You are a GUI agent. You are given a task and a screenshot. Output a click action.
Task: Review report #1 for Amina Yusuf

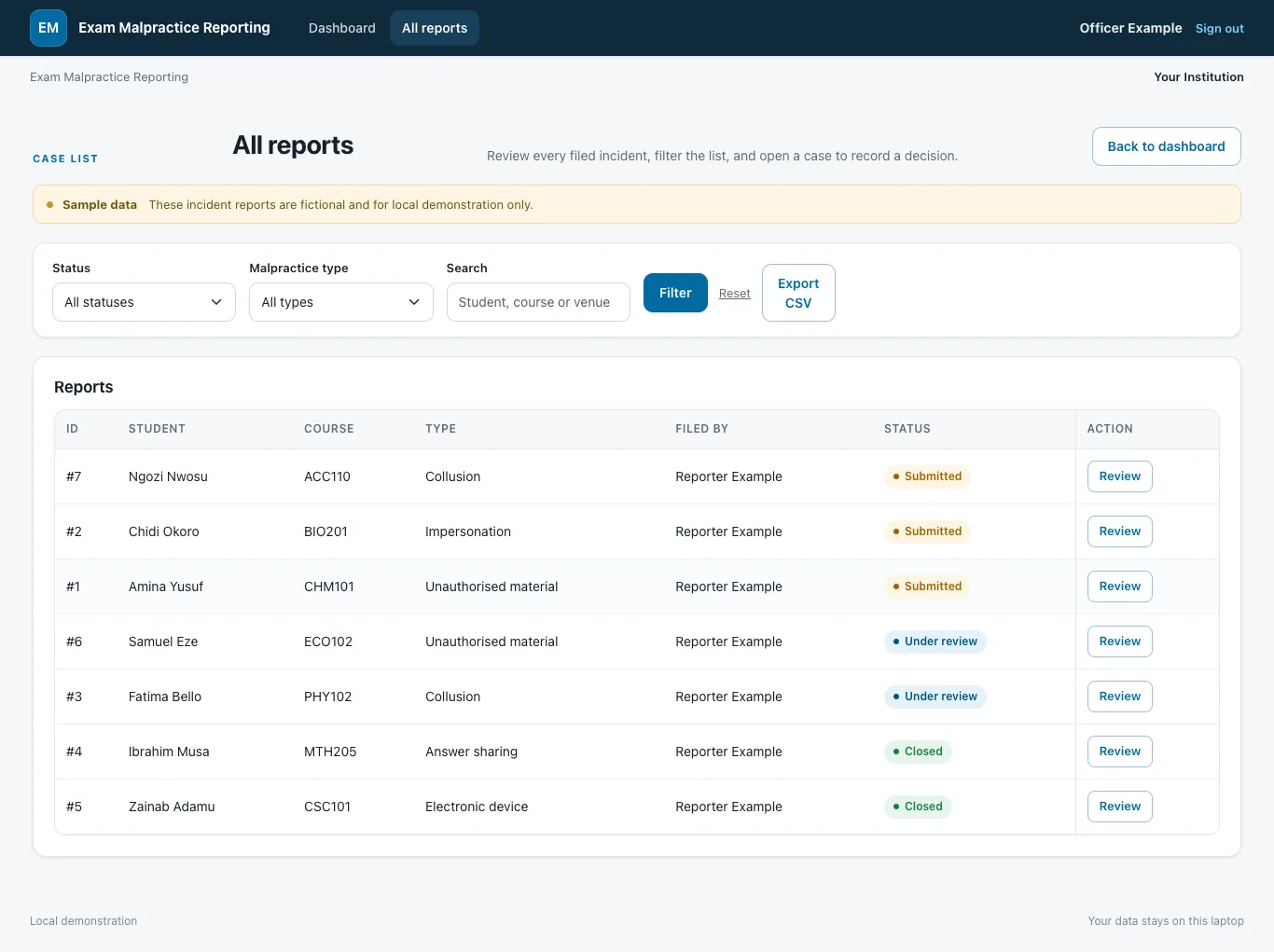pyautogui.click(x=1119, y=586)
